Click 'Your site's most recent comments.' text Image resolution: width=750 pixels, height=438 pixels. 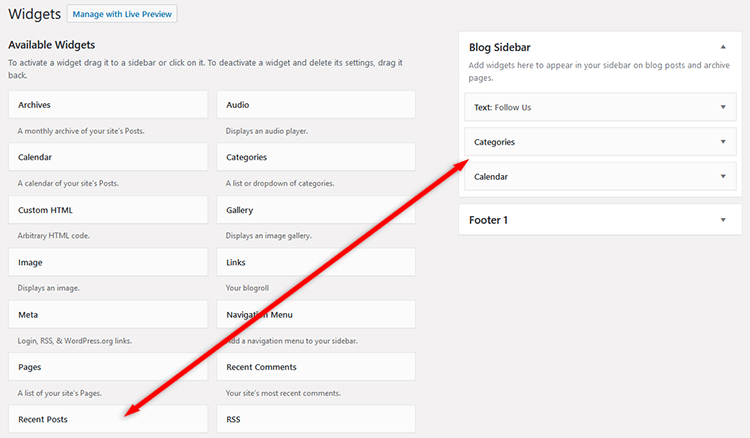[x=283, y=393]
